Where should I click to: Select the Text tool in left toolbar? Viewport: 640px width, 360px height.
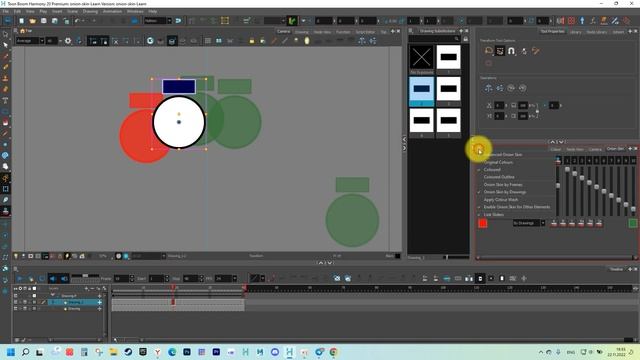[x=5, y=100]
